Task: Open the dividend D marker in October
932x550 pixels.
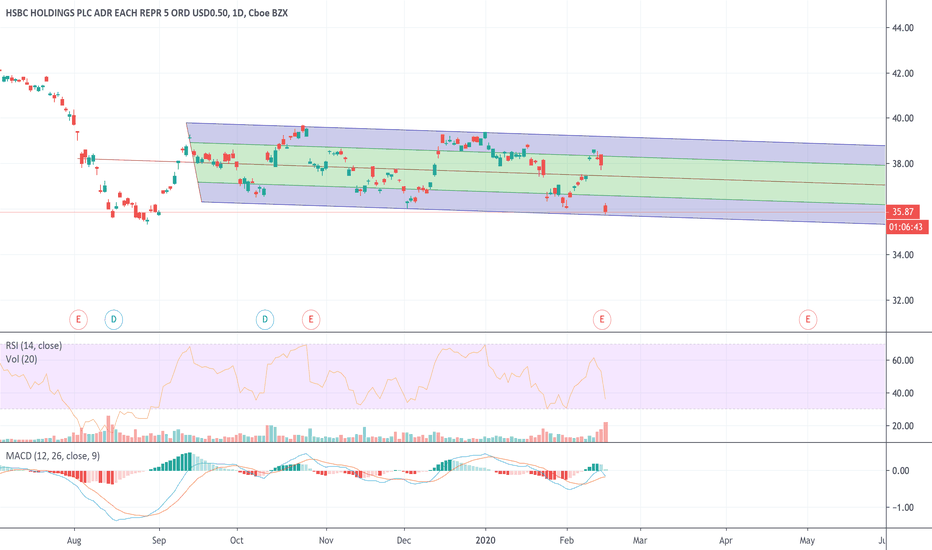Action: 265,320
